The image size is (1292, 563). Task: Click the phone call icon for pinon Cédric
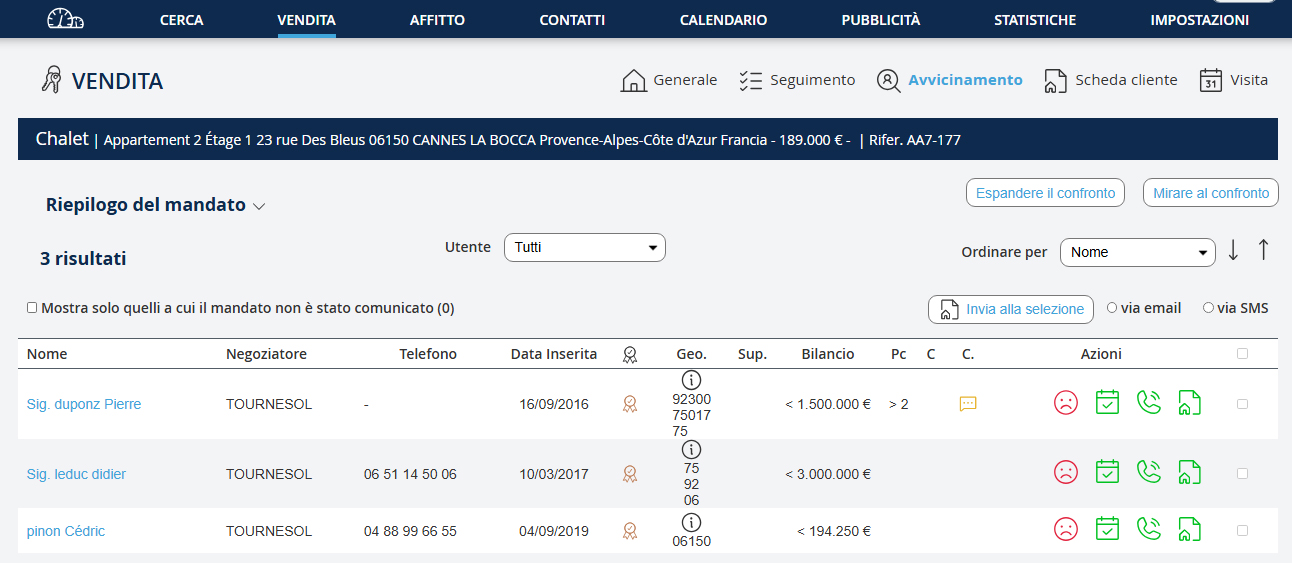tap(1149, 530)
